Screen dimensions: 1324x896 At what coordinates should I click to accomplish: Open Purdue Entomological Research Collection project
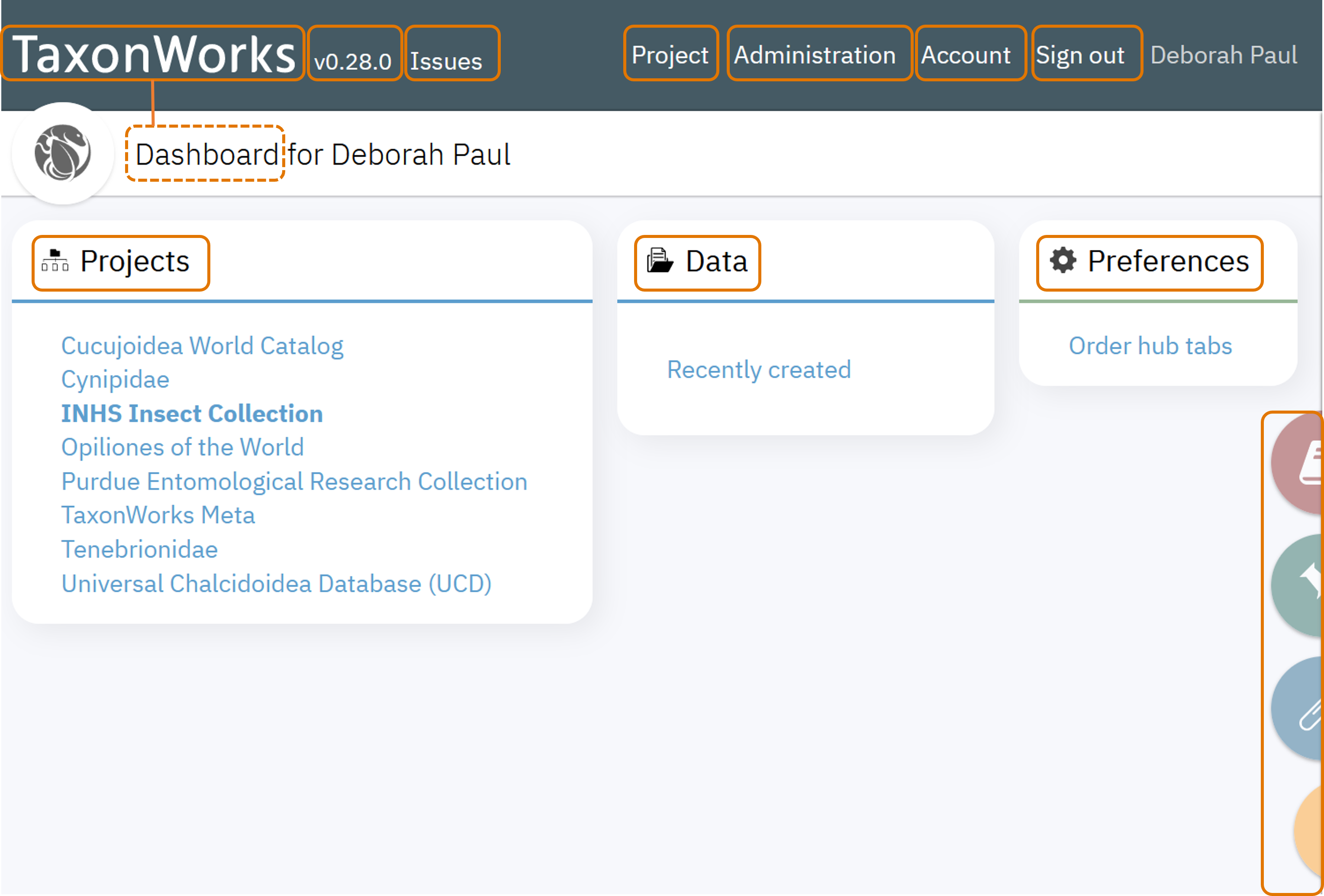point(294,482)
